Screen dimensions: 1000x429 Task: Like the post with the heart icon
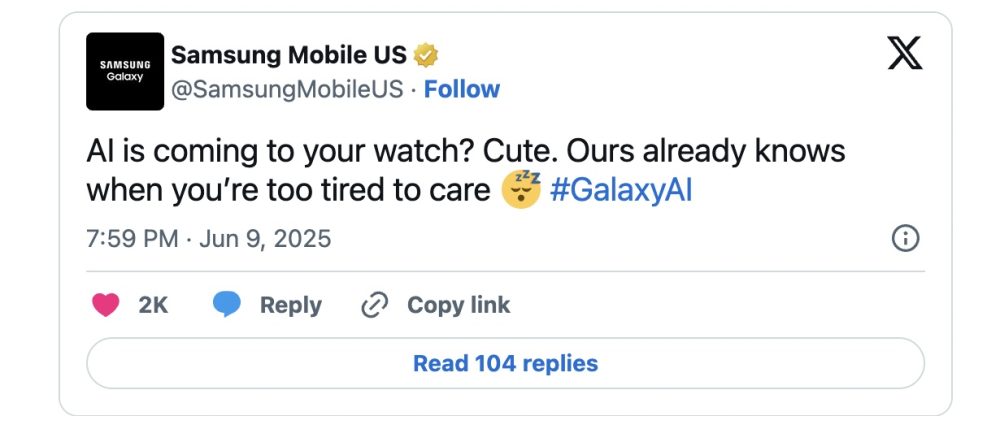(106, 305)
